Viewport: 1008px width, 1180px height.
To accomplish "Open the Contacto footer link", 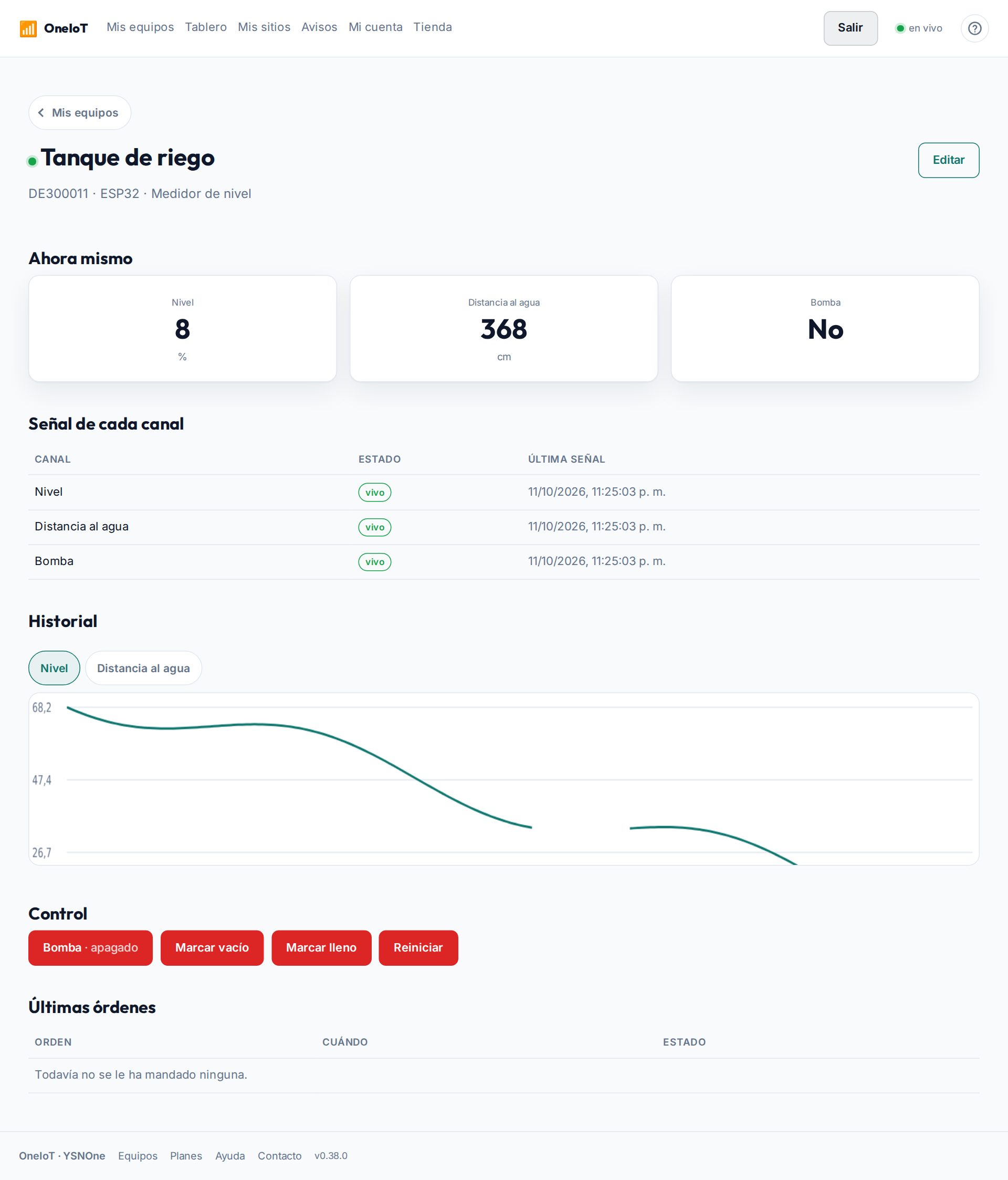I will tap(280, 1155).
